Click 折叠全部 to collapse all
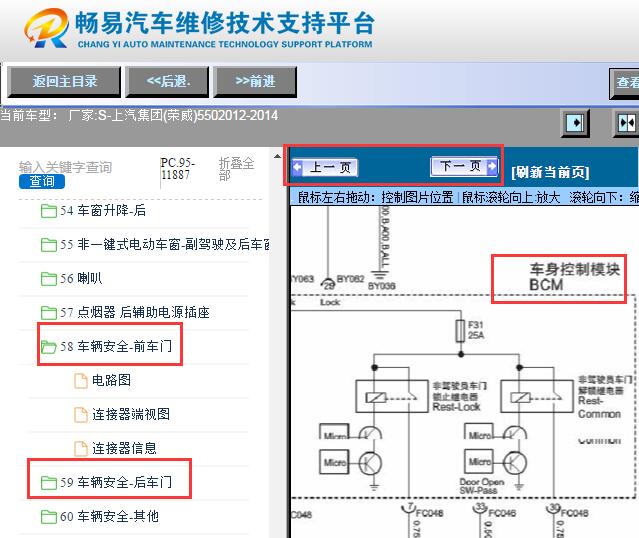Screen dimensions: 639x538 pyautogui.click(x=236, y=169)
